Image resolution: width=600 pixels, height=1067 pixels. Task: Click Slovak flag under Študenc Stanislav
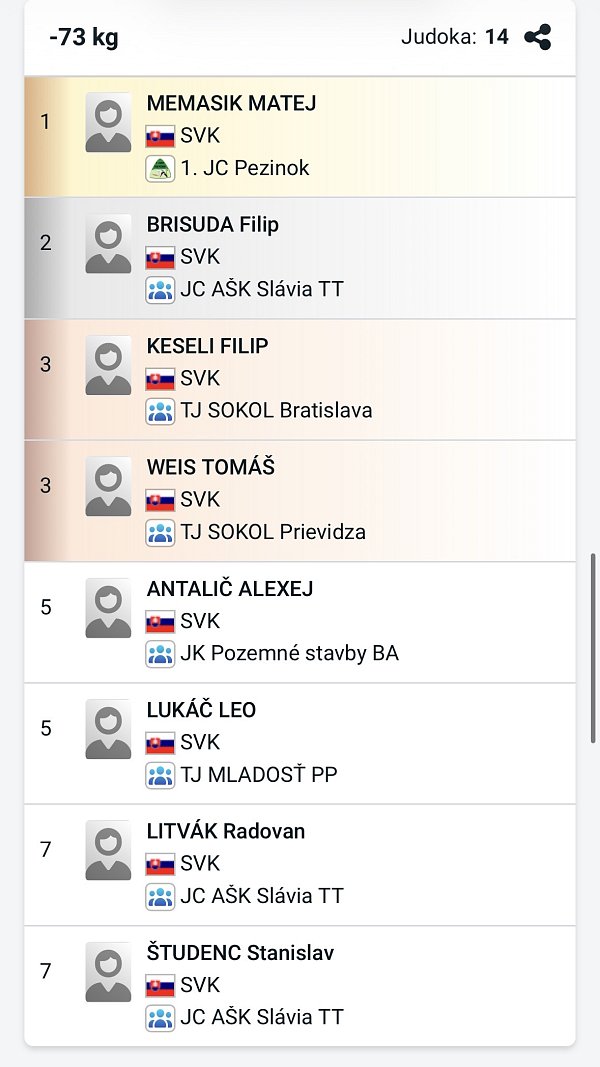tap(160, 986)
